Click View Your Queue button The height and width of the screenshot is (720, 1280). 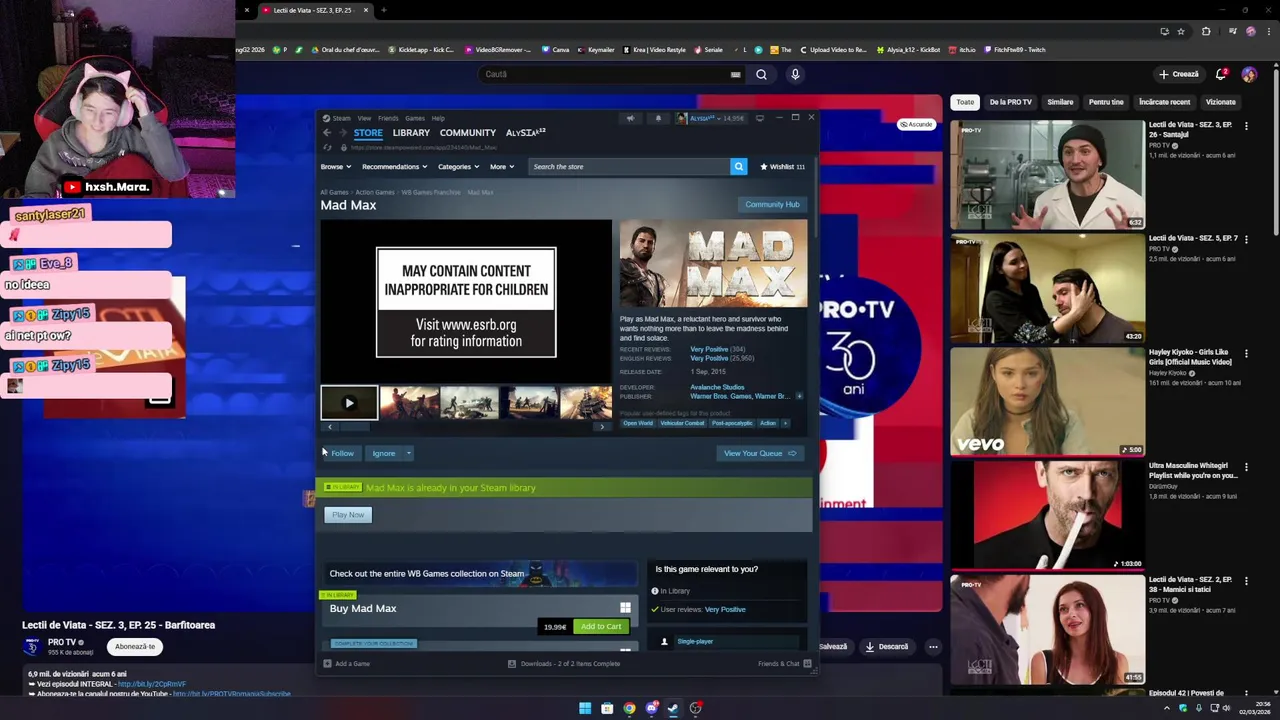pos(760,453)
